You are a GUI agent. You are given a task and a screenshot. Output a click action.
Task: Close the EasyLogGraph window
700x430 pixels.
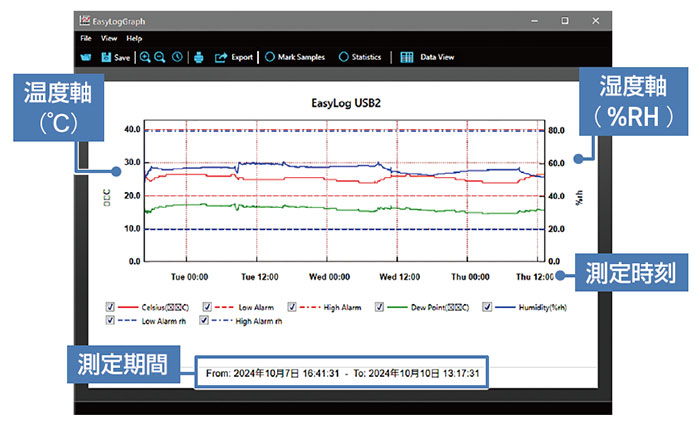[596, 21]
